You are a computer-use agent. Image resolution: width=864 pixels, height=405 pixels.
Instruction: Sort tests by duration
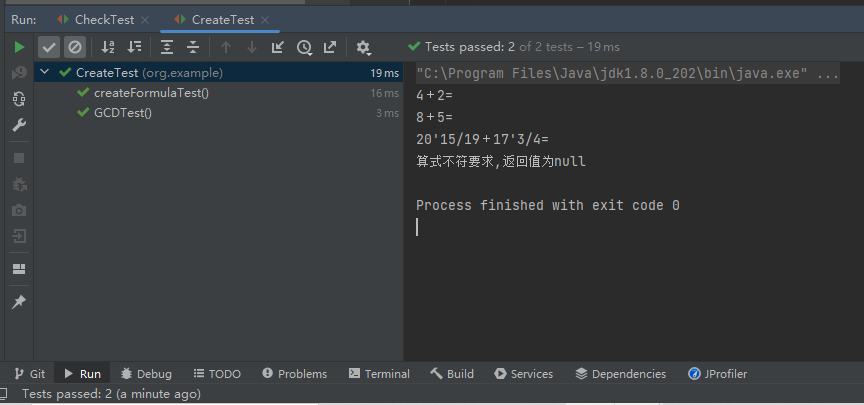[x=134, y=47]
